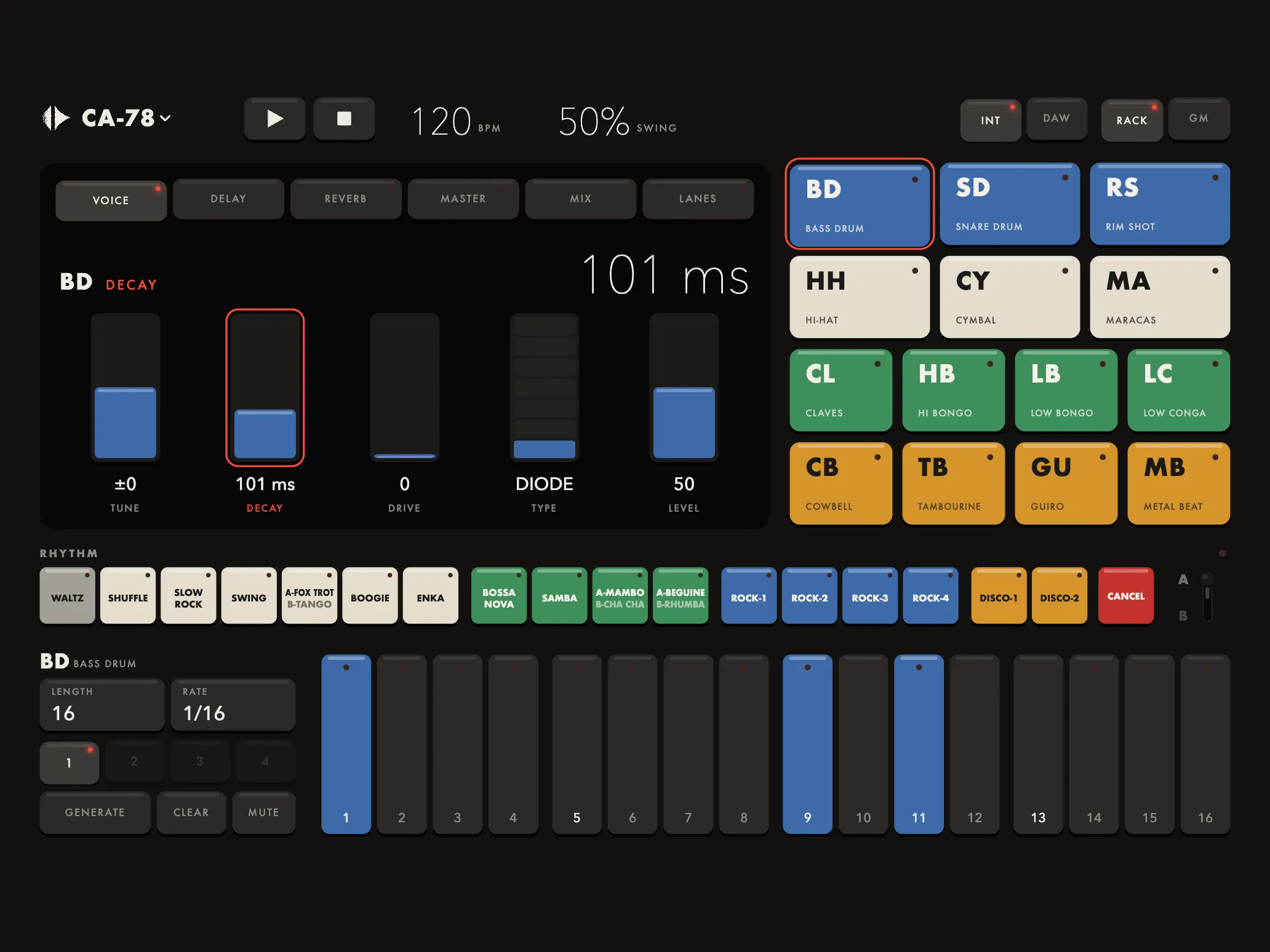The image size is (1270, 952).
Task: Select the CL Claves pad
Action: pos(841,391)
